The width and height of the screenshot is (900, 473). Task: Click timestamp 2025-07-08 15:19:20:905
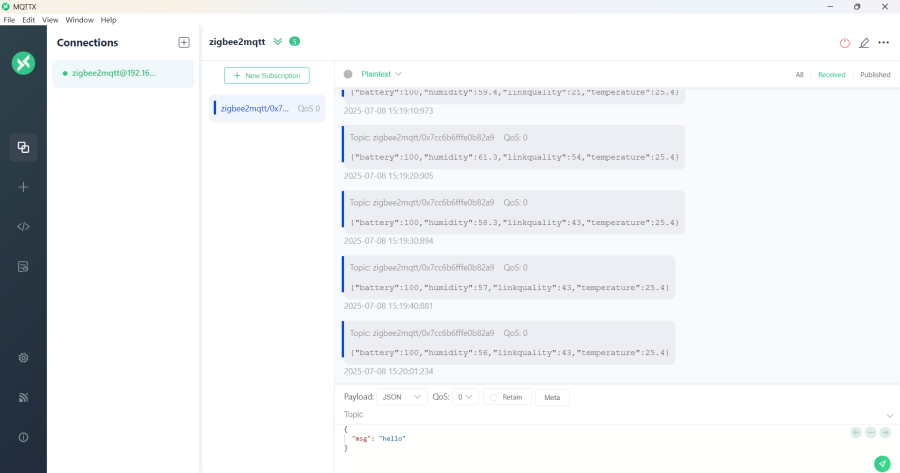click(389, 176)
